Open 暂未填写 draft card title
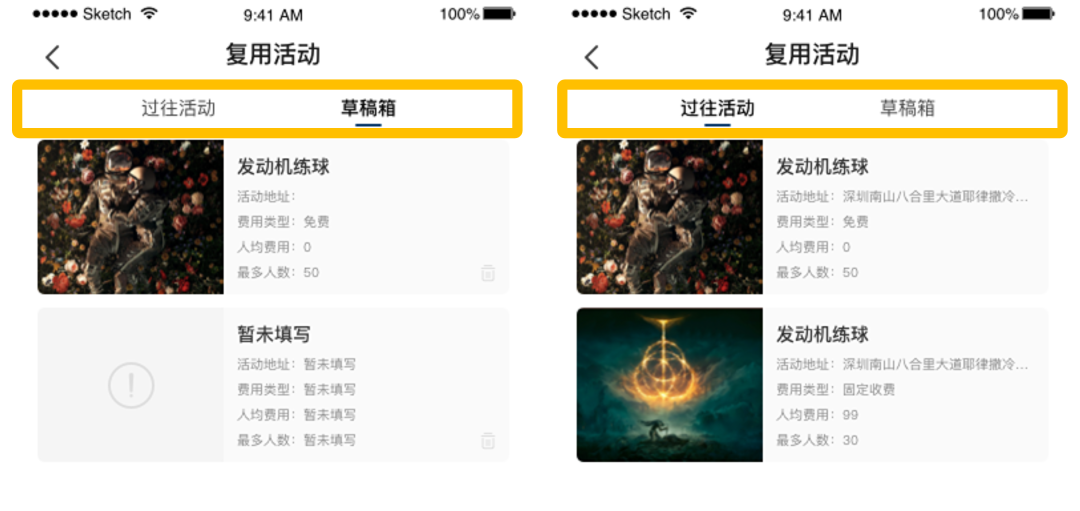The height and width of the screenshot is (511, 1080). point(274,335)
